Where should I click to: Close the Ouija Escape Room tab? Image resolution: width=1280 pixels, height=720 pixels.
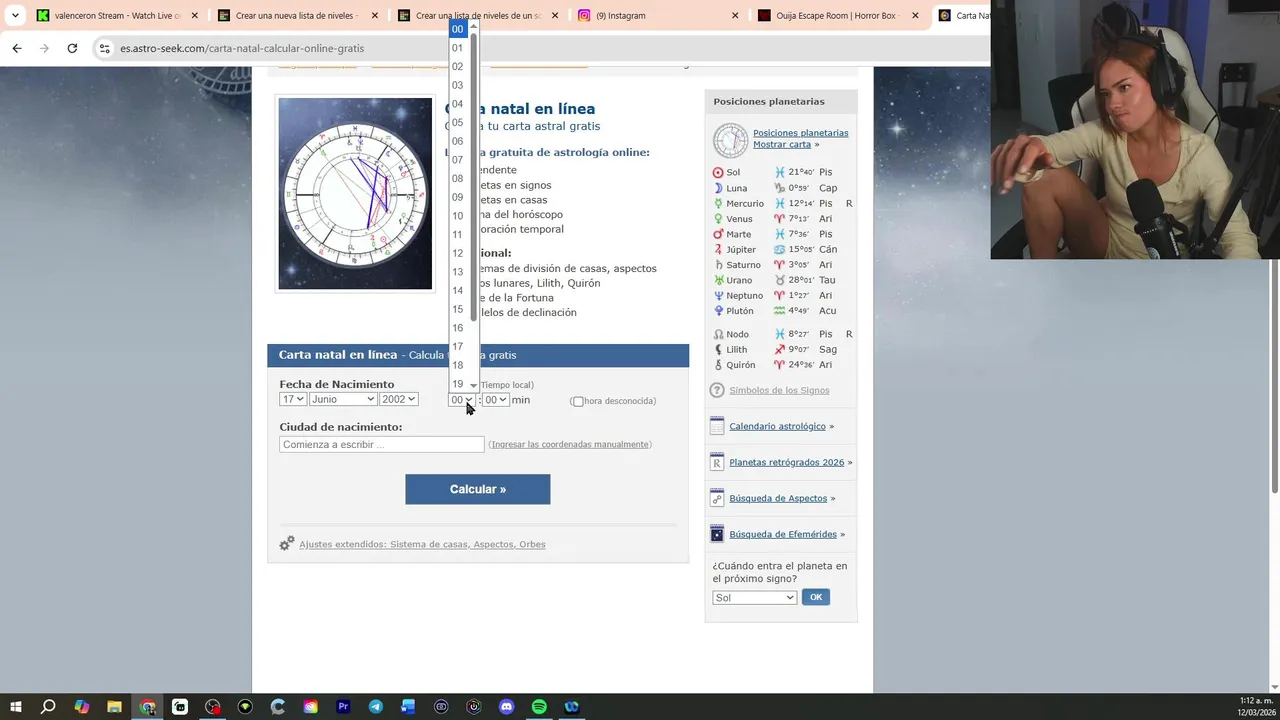[x=915, y=15]
